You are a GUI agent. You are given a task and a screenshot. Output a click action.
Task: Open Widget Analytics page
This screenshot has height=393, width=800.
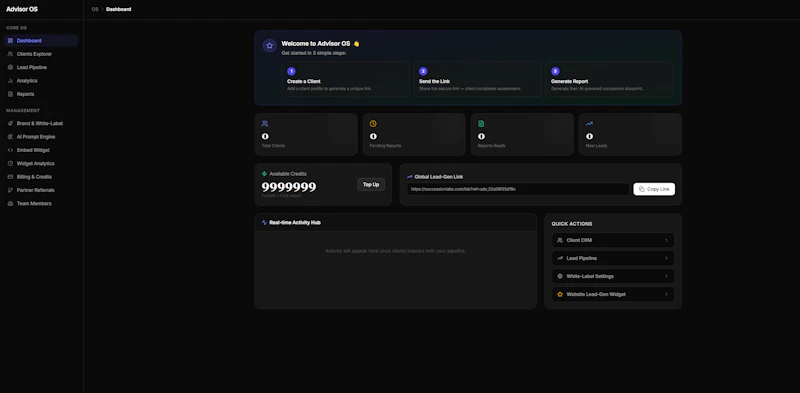41,163
